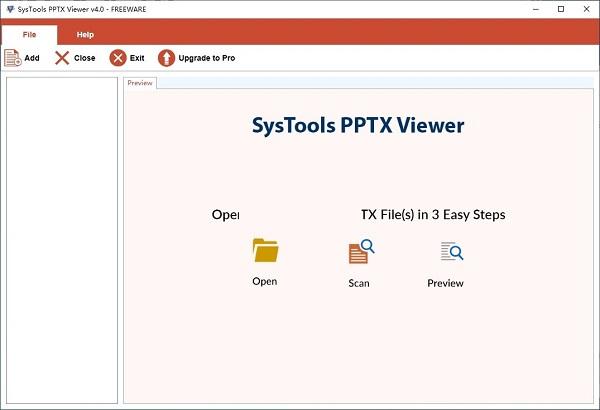Viewport: 600px width, 410px height.
Task: Click the Open step label
Action: [265, 281]
